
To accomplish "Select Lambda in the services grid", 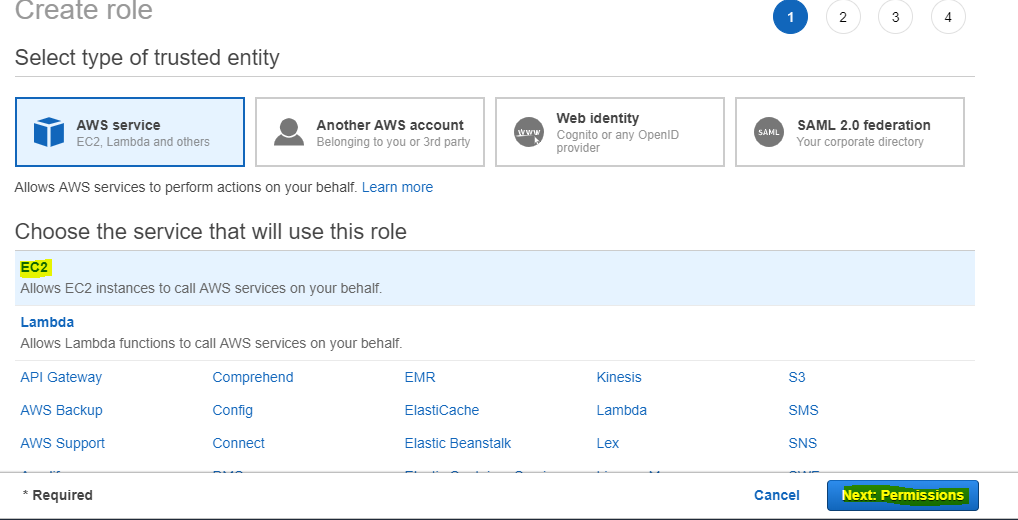I will point(621,410).
